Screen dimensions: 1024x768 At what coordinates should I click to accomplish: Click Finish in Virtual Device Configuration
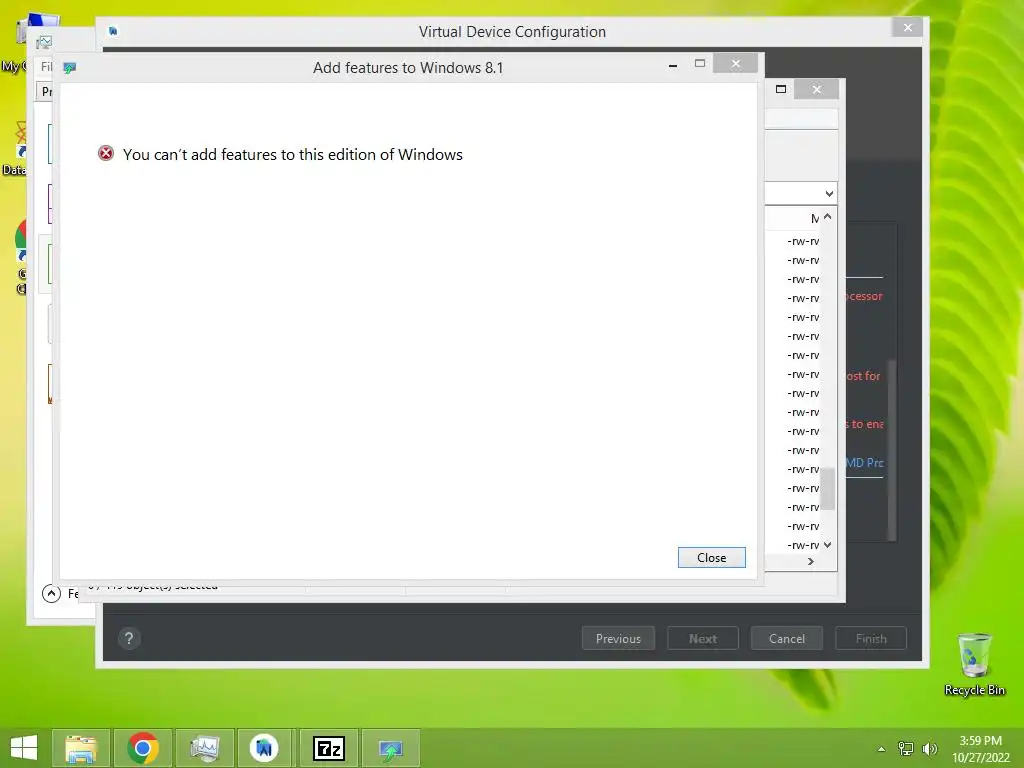click(x=871, y=639)
